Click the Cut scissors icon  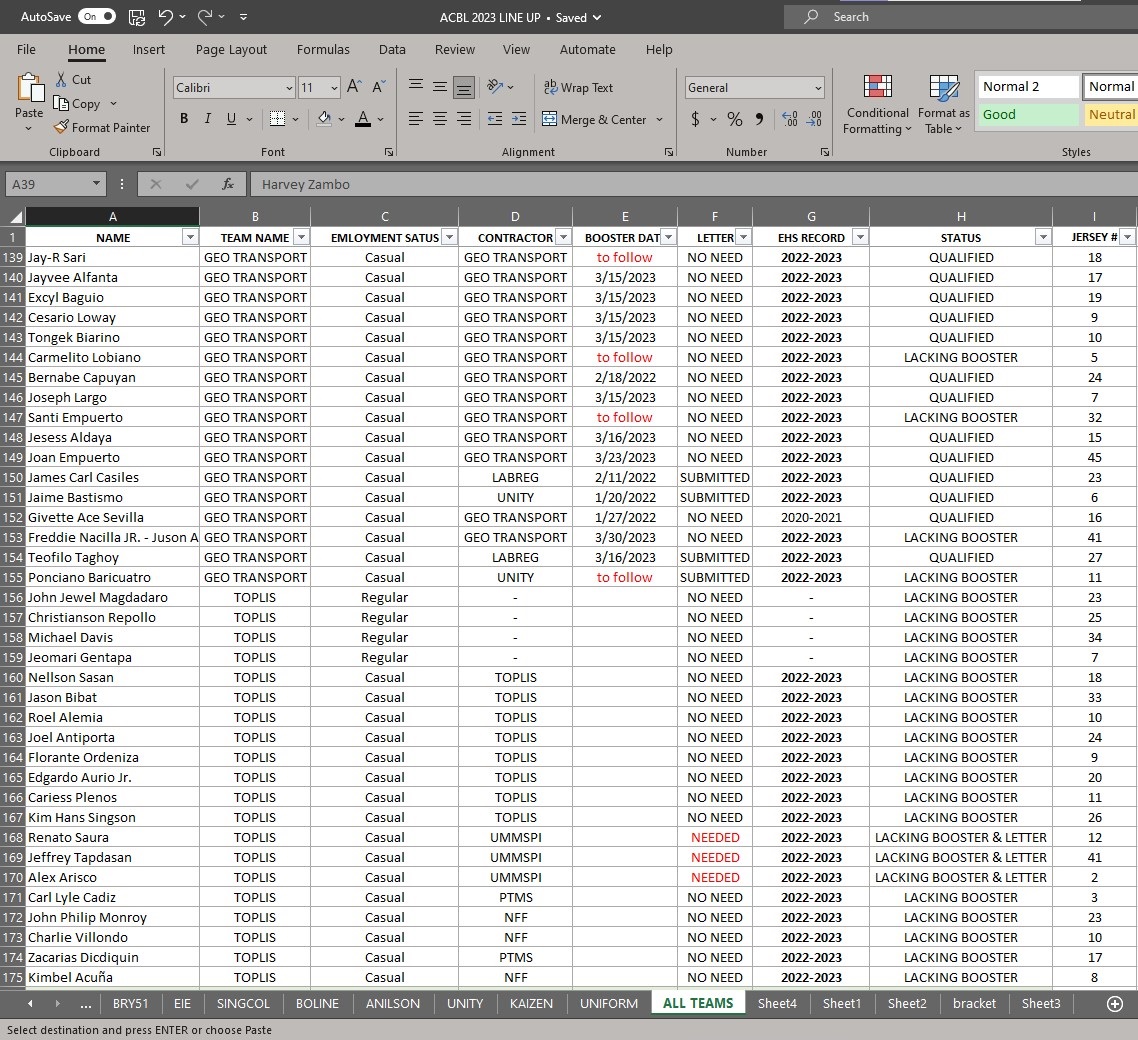[62, 80]
